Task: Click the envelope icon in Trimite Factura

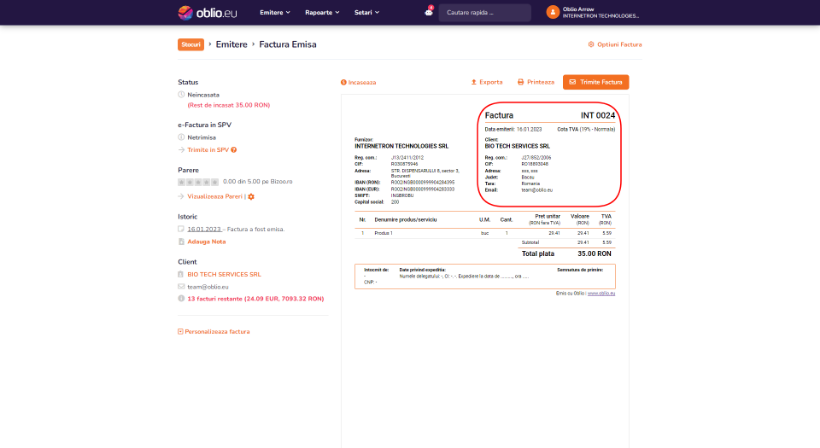Action: (573, 82)
